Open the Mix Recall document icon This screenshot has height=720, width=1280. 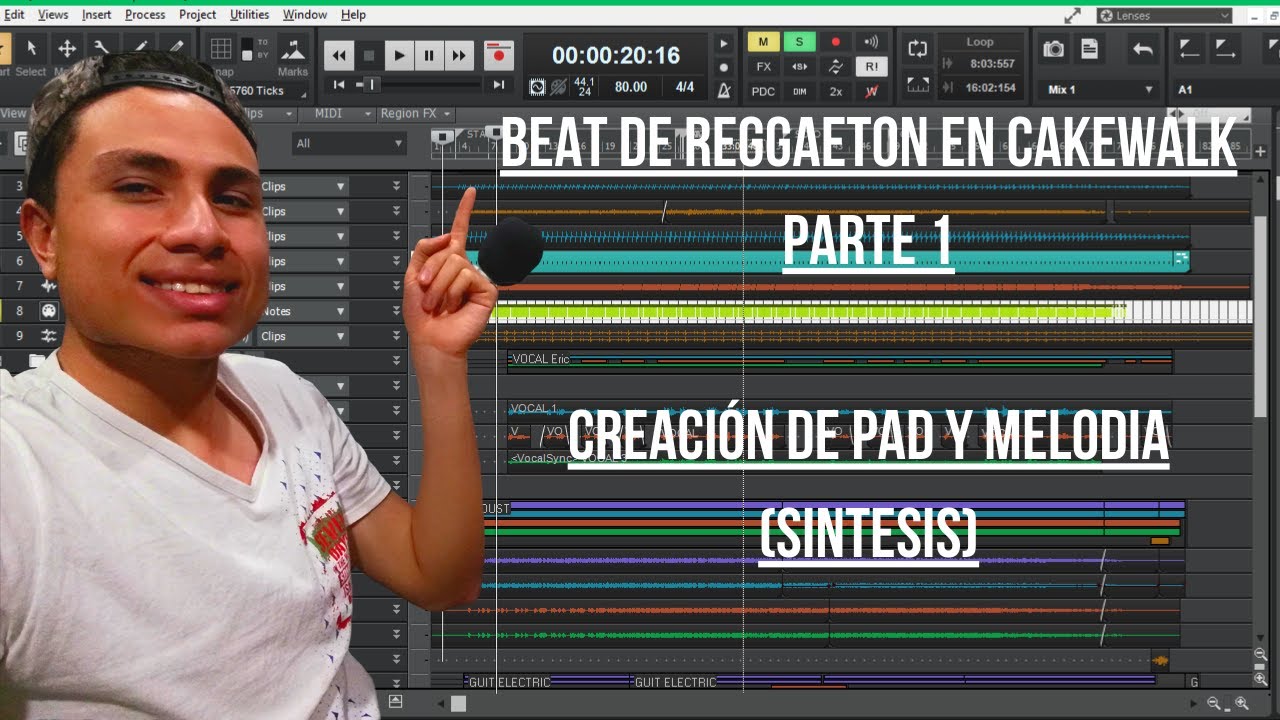1090,49
